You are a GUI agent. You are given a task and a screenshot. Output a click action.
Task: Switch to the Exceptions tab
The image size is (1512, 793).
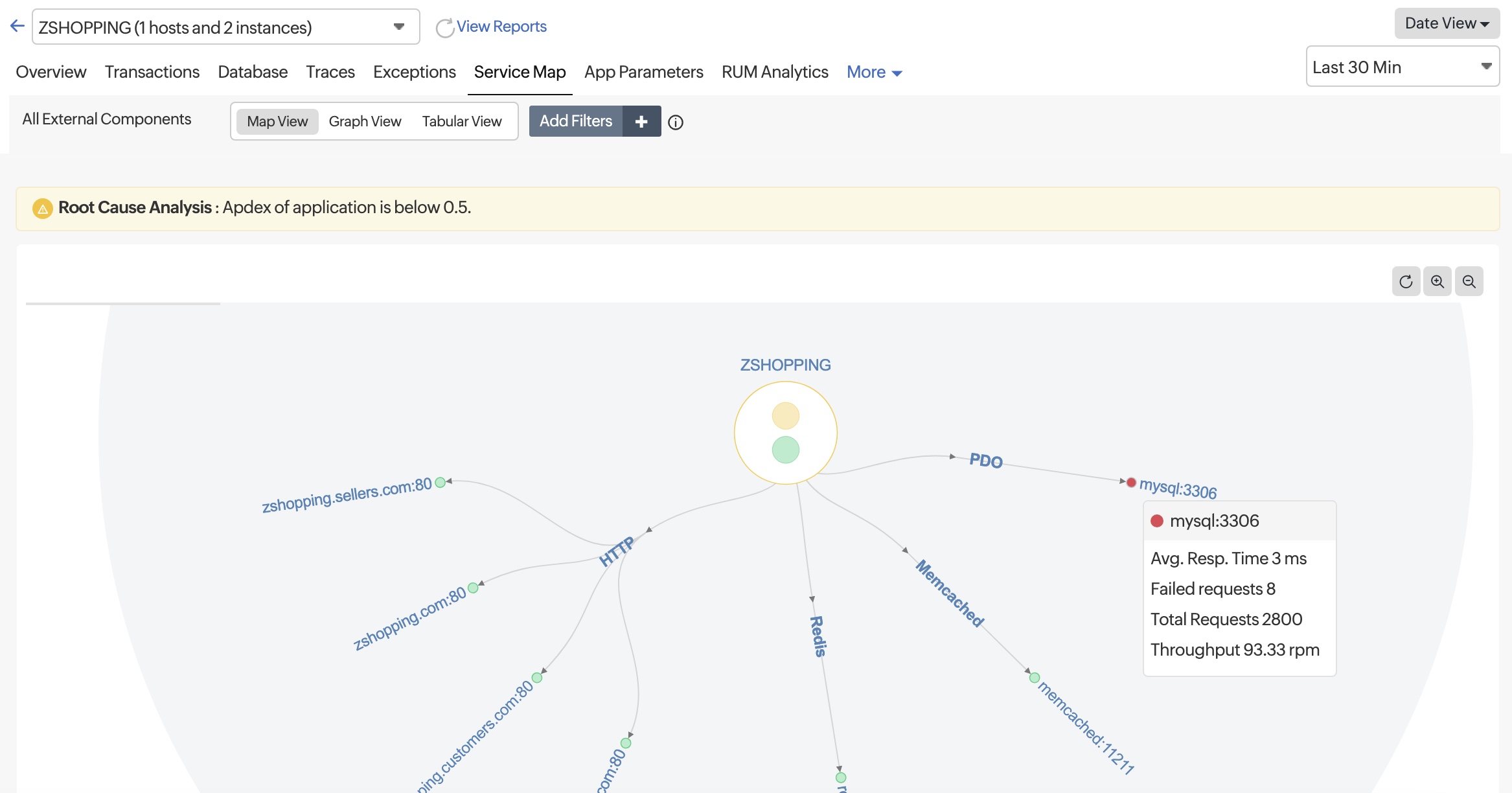click(414, 72)
